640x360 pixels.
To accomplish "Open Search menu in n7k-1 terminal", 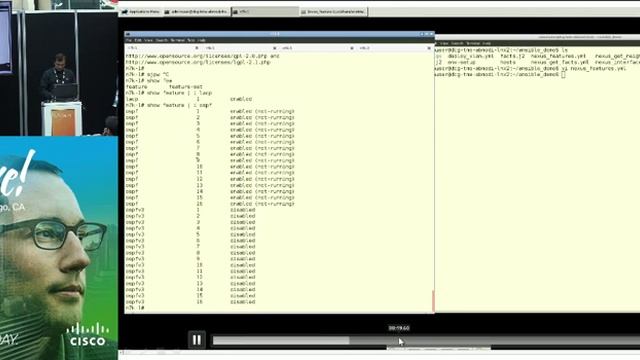I will pyautogui.click(x=162, y=40).
